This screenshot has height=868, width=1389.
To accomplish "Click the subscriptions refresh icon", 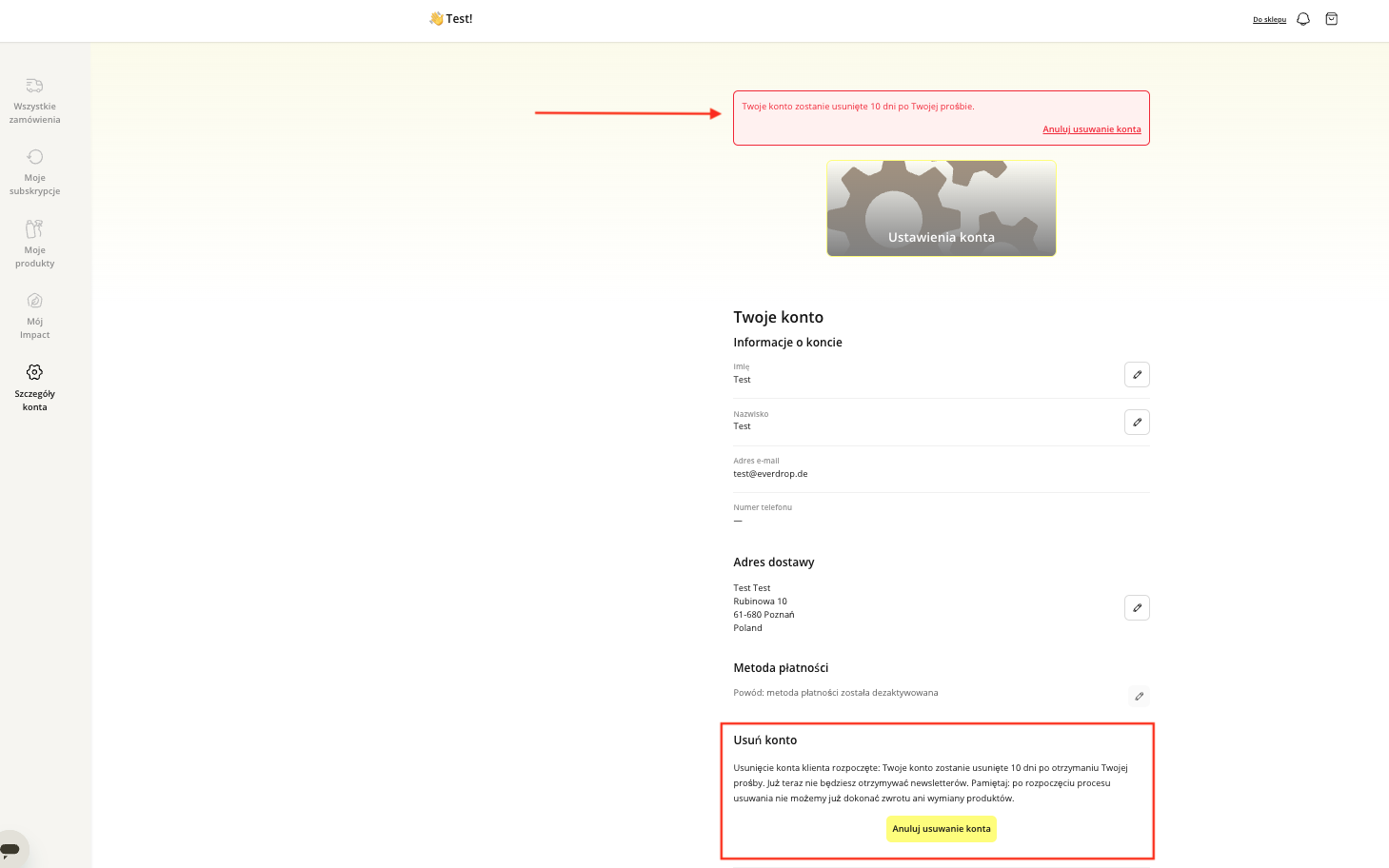I will 35,157.
